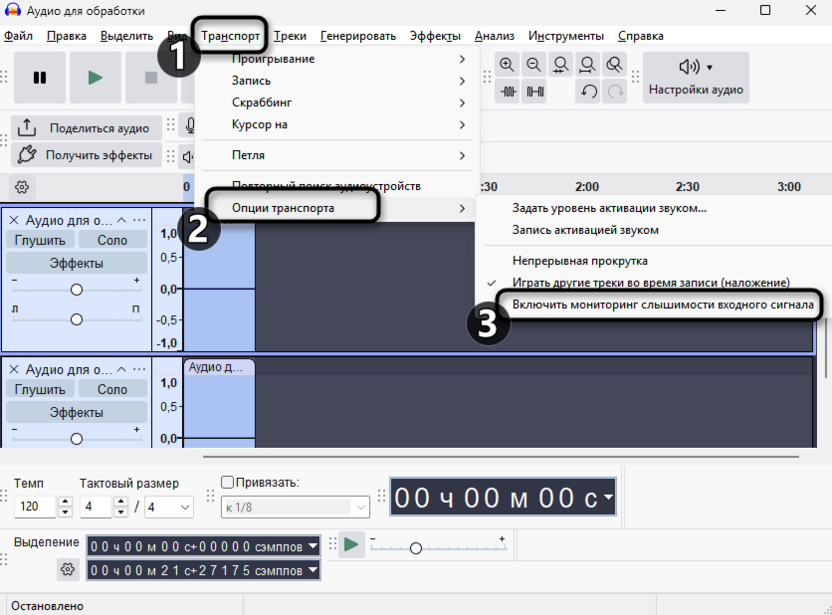The image size is (832, 615).
Task: Mute first track with Глушить button
Action: (40, 240)
